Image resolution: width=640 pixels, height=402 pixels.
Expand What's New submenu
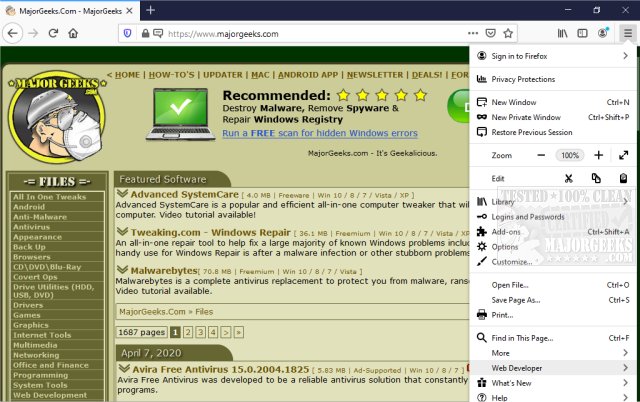(x=553, y=383)
